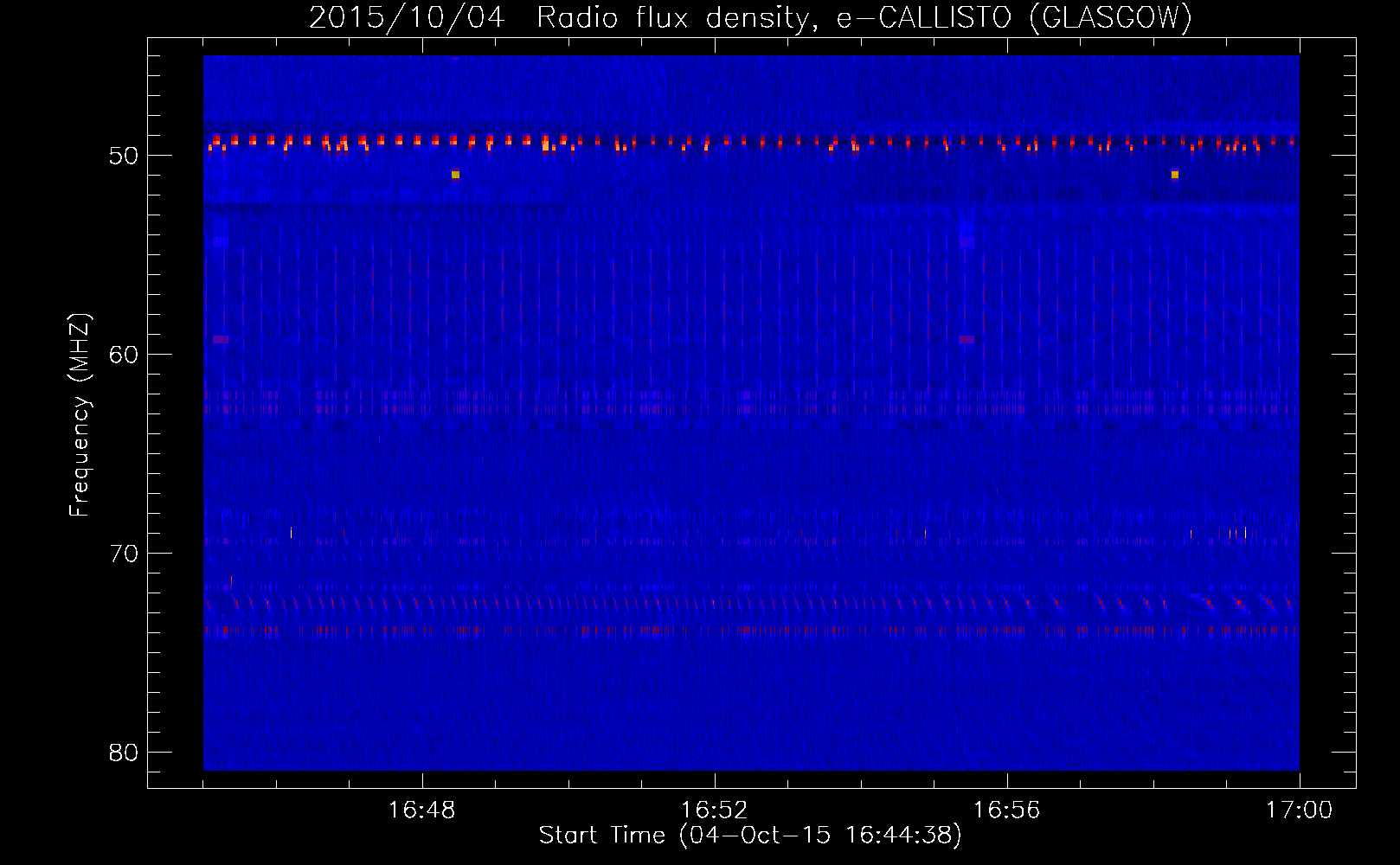Click the 16:56 time tick label
Screen dimensions: 1400x865
click(1007, 811)
